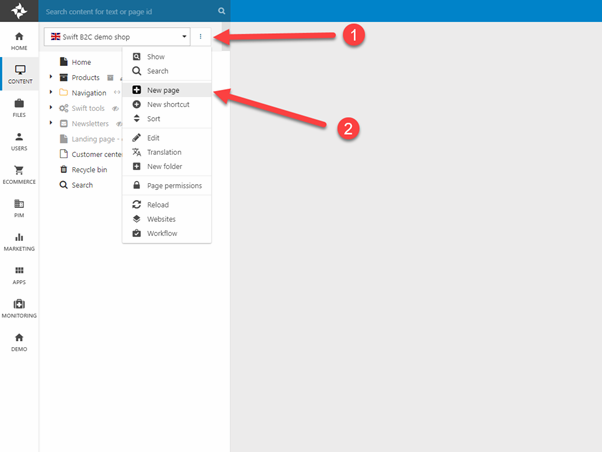Go to the Users section
Viewport: 602px width, 452px height.
pyautogui.click(x=19, y=141)
